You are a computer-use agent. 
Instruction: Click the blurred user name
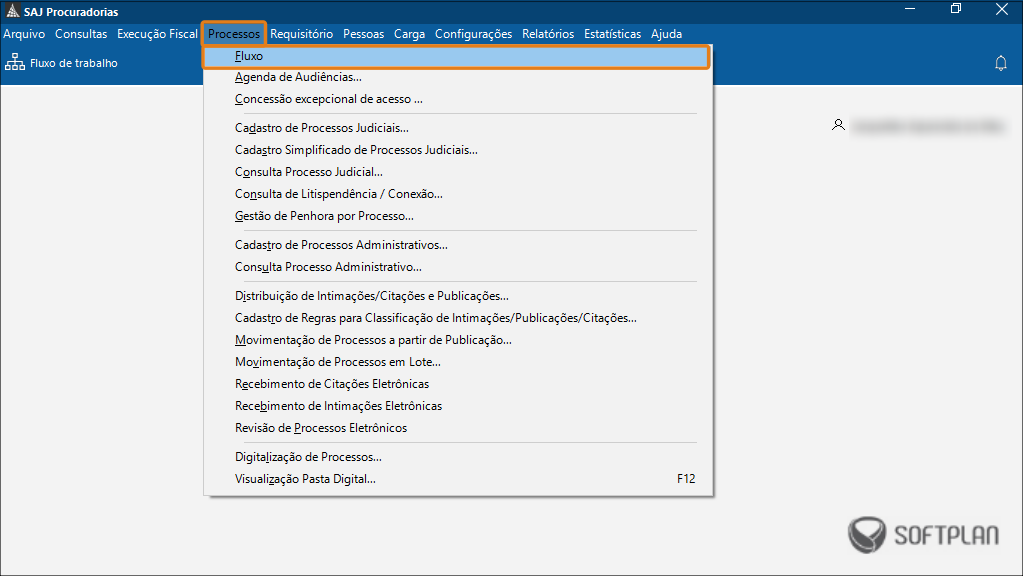[928, 126]
